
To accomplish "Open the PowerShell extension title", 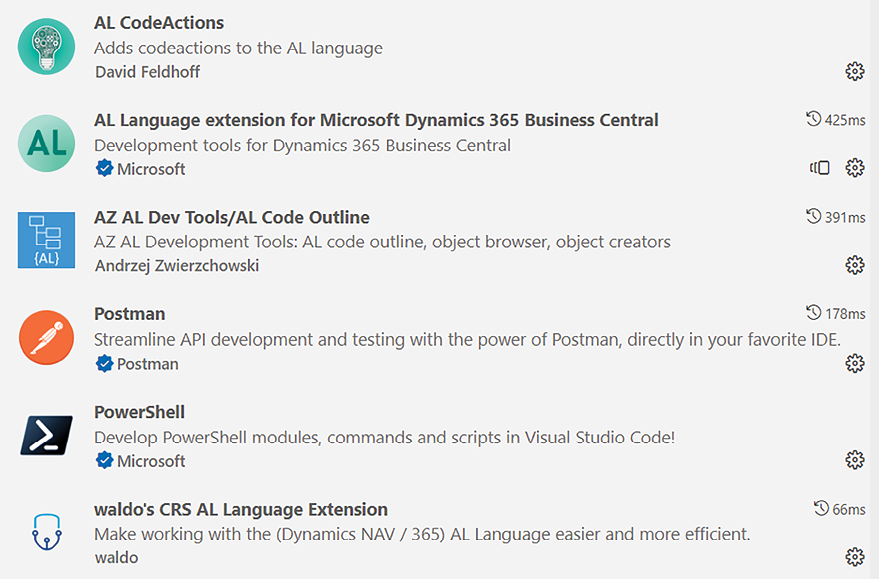I will click(139, 412).
